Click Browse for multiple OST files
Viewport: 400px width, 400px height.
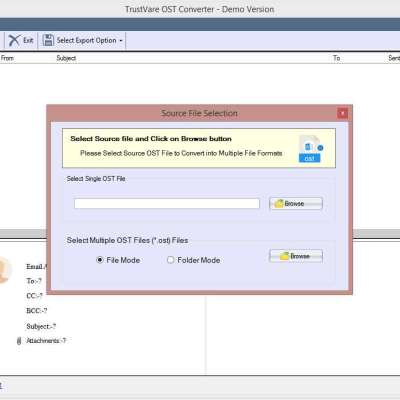(296, 256)
